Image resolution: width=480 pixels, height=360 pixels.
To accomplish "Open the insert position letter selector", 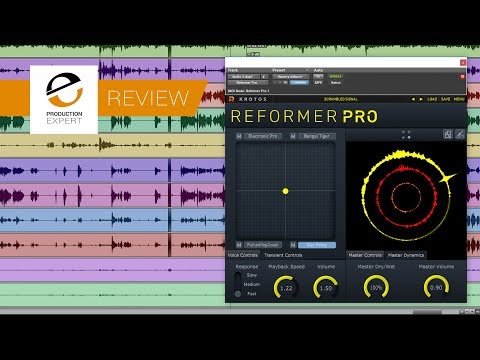I will pyautogui.click(x=264, y=76).
